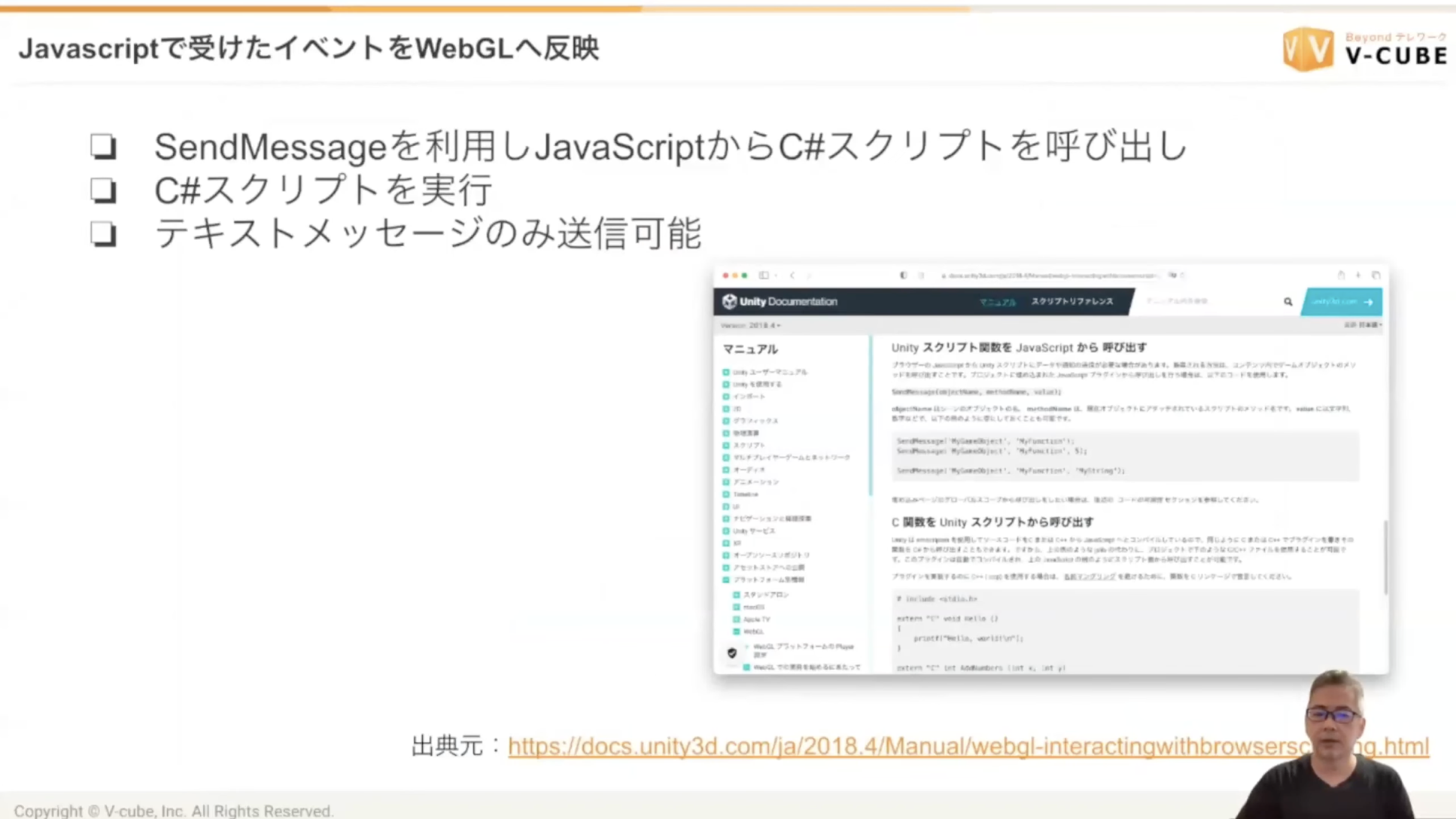Click the checkbox beside SendMessage bullet
The height and width of the screenshot is (819, 1456).
tap(103, 146)
